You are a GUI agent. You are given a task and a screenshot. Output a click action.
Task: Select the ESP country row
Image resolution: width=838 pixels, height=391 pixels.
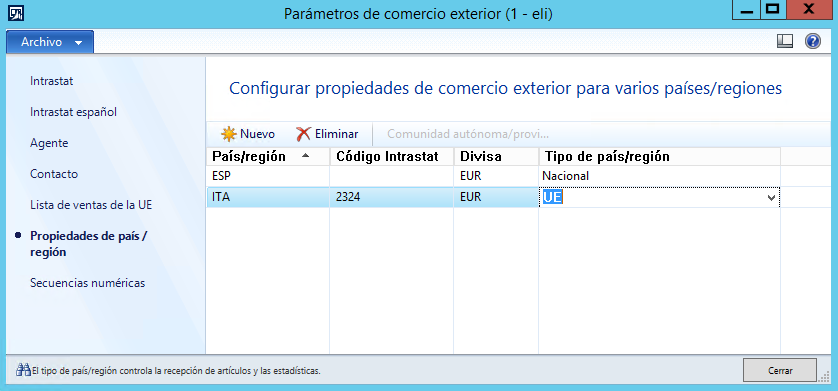[x=493, y=176]
